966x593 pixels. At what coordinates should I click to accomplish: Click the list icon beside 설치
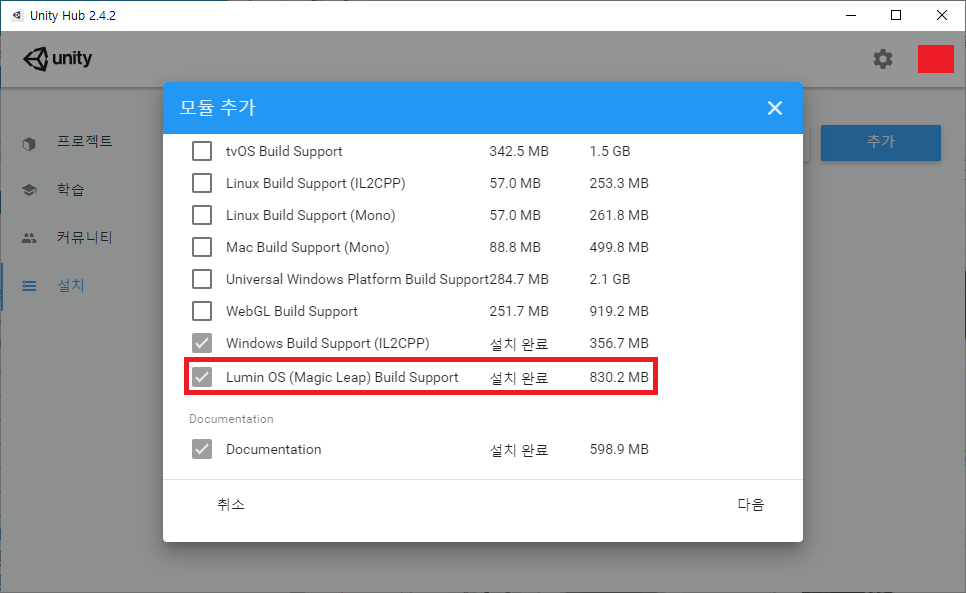click(x=29, y=286)
